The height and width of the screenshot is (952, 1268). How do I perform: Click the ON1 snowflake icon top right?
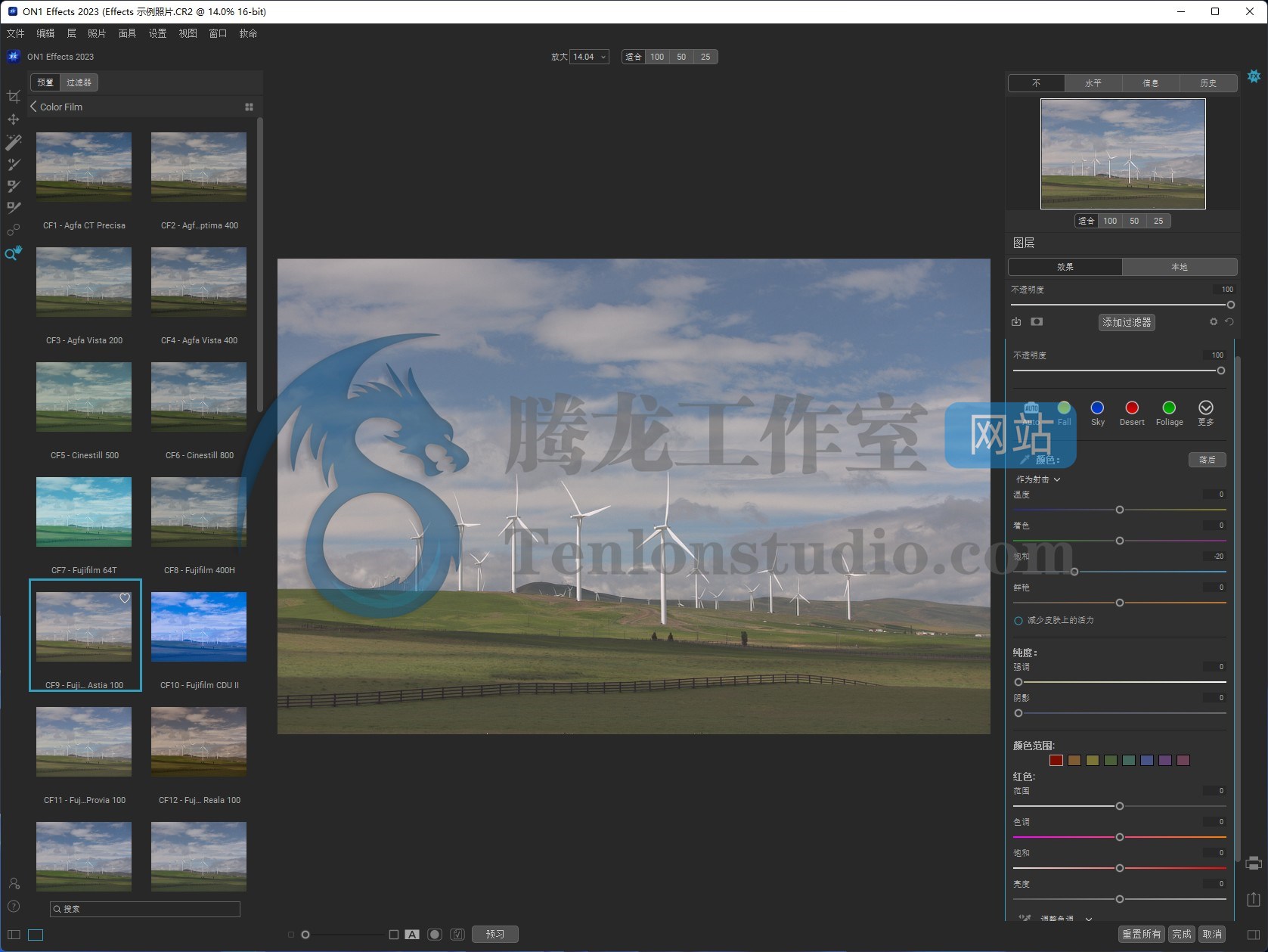[1254, 76]
